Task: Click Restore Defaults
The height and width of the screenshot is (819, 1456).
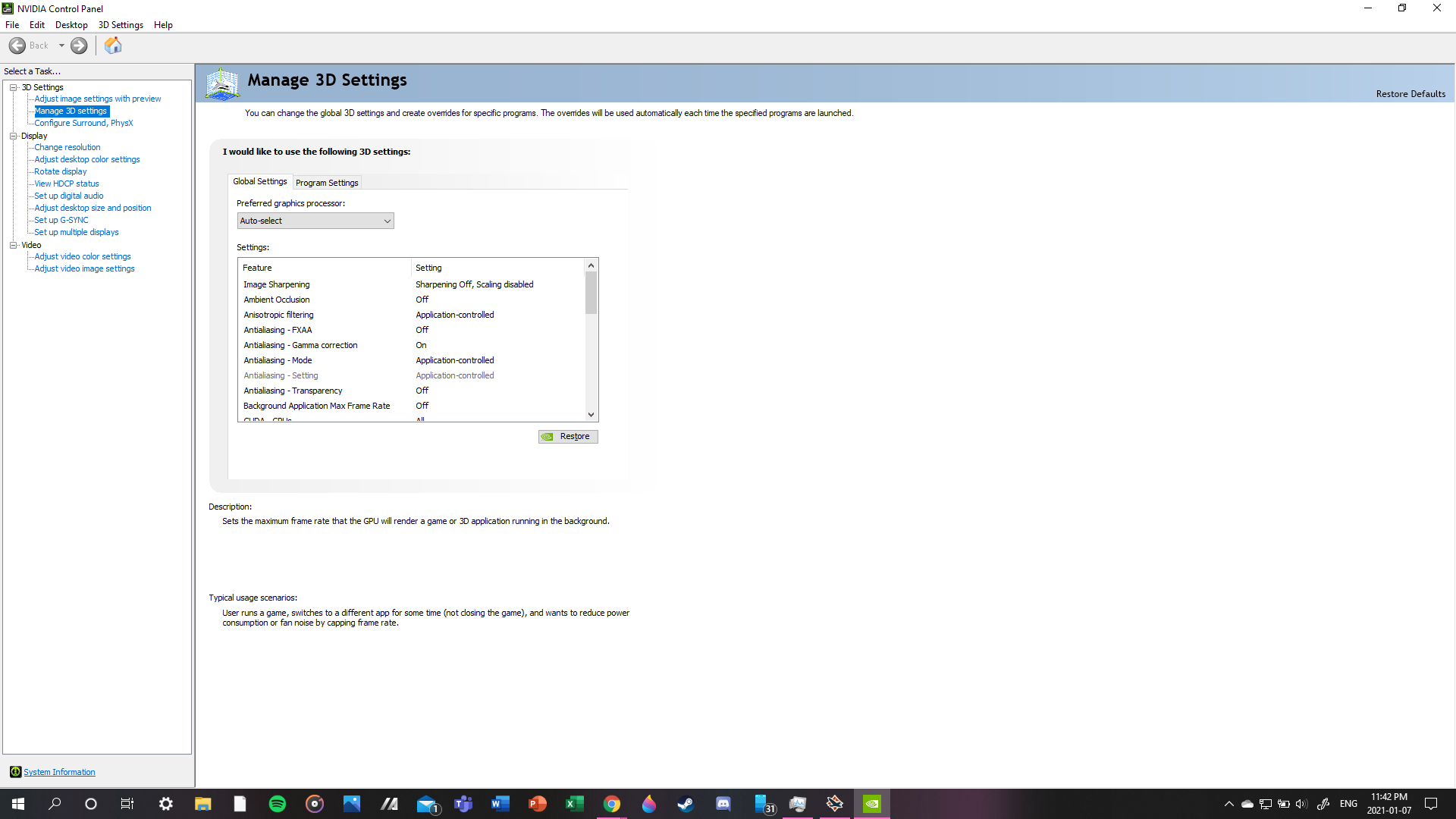Action: [x=1410, y=94]
